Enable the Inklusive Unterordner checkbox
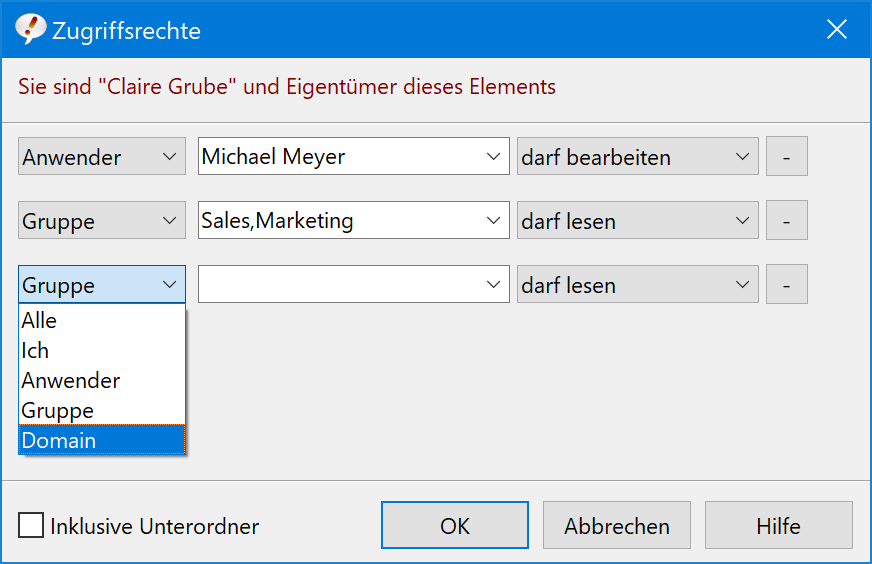 pos(31,525)
